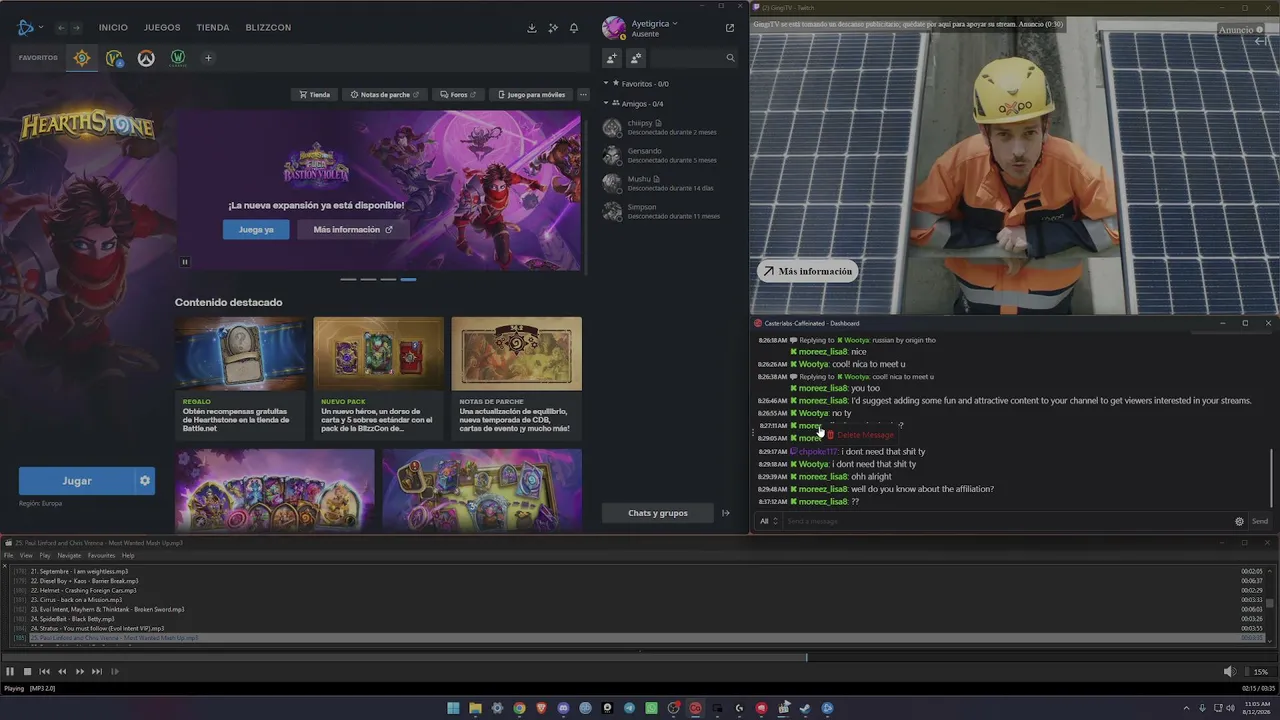The image size is (1280, 720).
Task: Open Casterlabs chat settings gear
Action: coord(1240,521)
